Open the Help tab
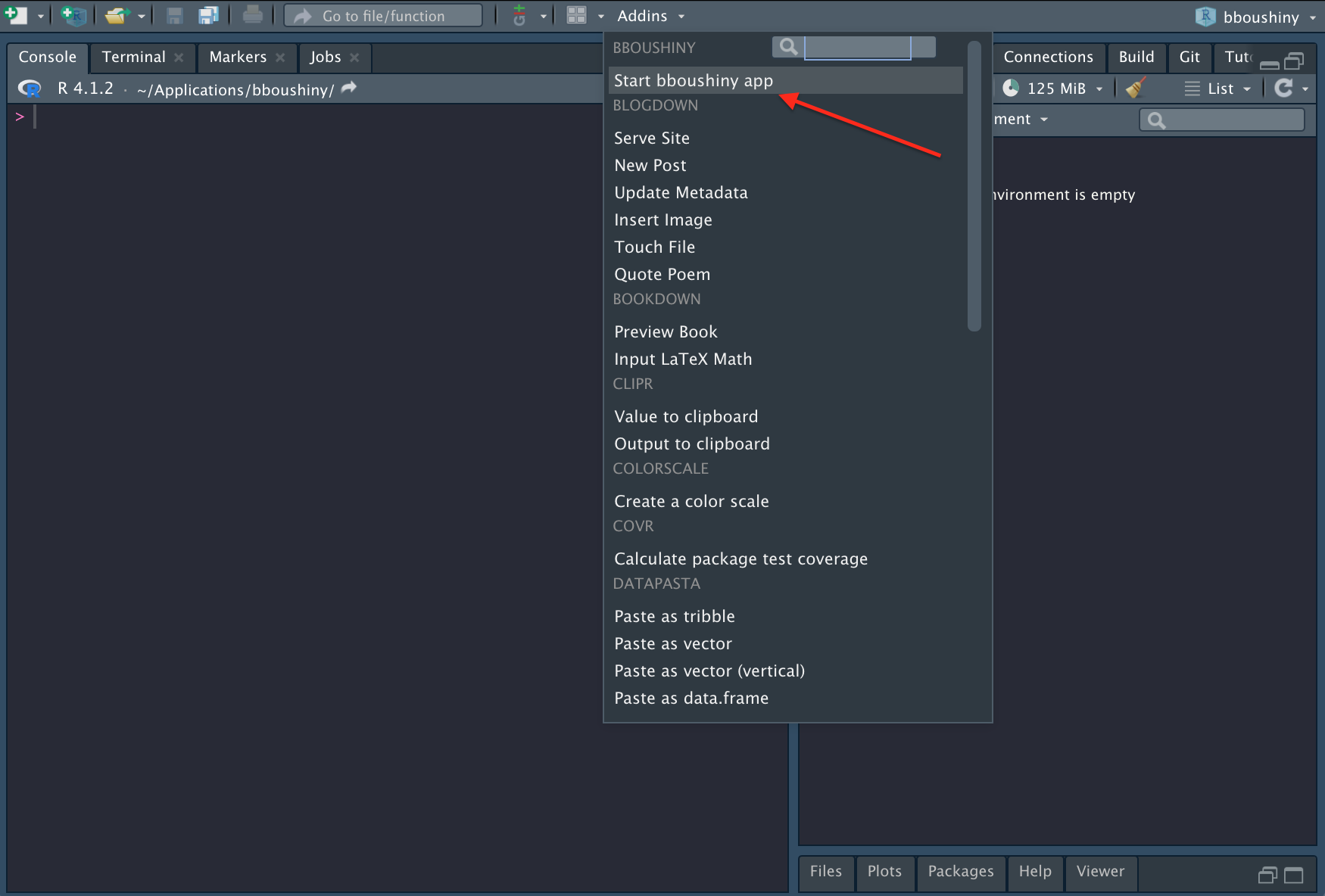 (x=1035, y=871)
